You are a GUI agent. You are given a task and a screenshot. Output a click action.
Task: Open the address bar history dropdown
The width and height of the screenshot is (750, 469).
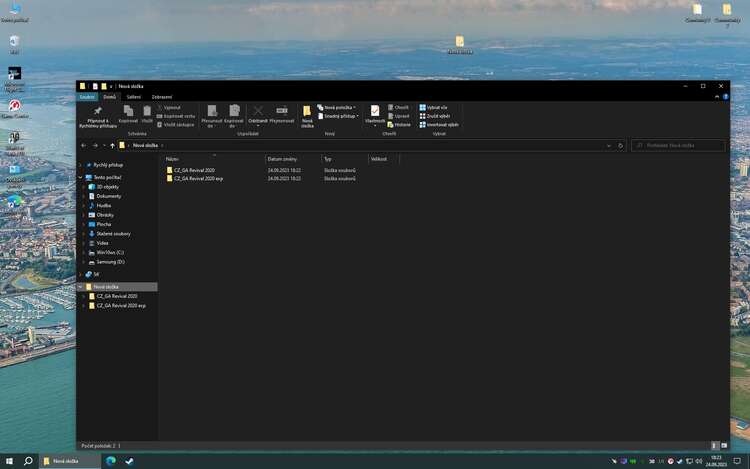click(608, 145)
